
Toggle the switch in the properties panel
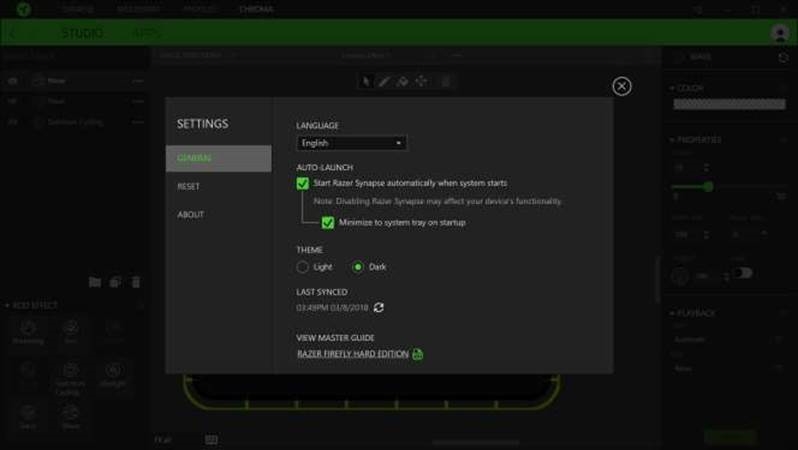pos(743,273)
